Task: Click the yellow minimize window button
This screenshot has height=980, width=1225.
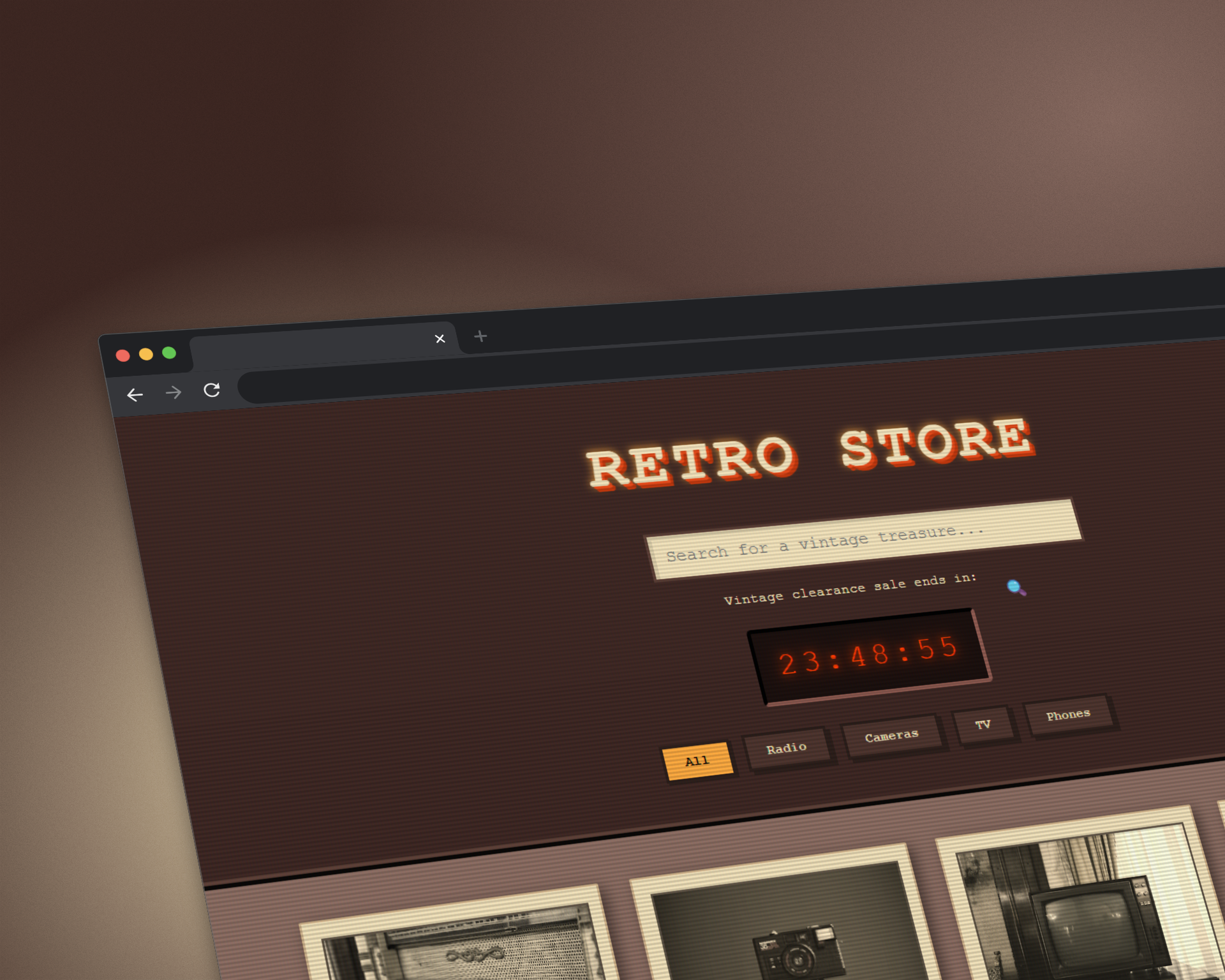Action: point(145,354)
